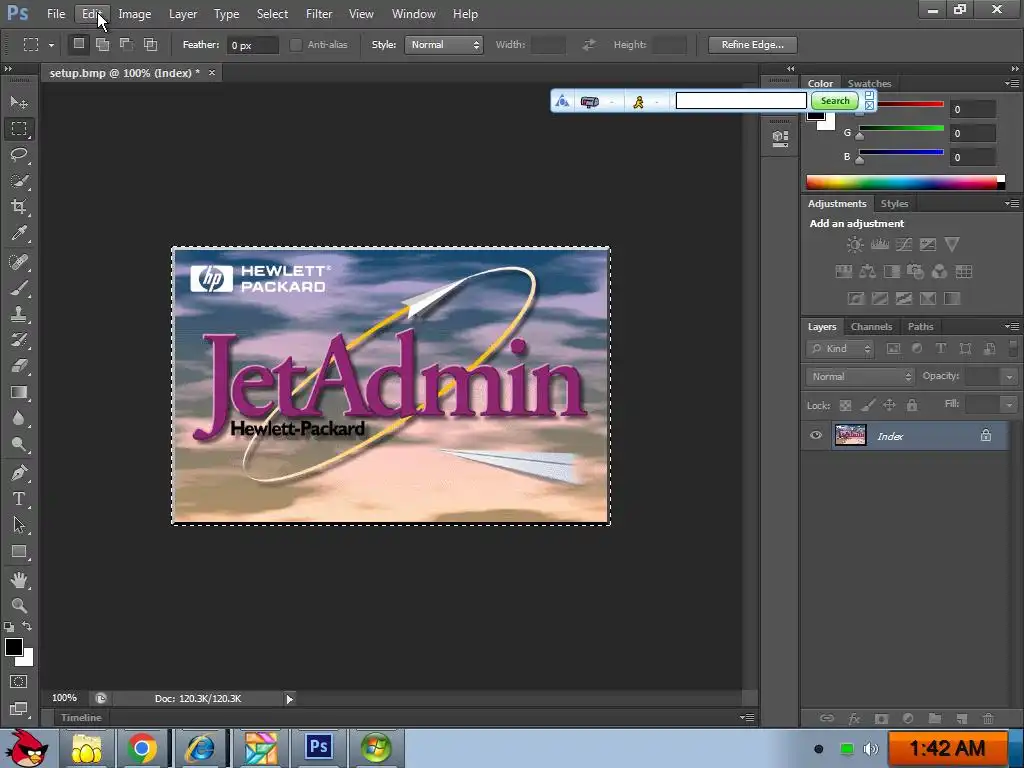Select the Type tool
Image resolution: width=1024 pixels, height=768 pixels.
(x=19, y=499)
